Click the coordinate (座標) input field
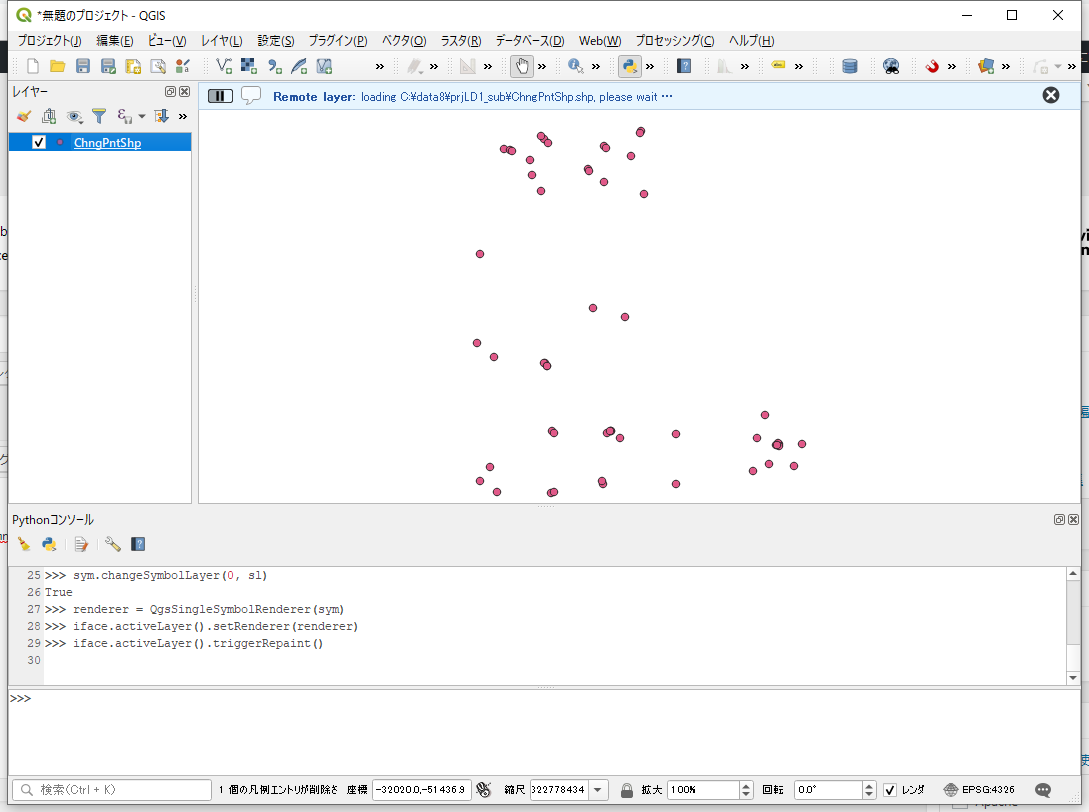The image size is (1089, 812). click(x=421, y=790)
